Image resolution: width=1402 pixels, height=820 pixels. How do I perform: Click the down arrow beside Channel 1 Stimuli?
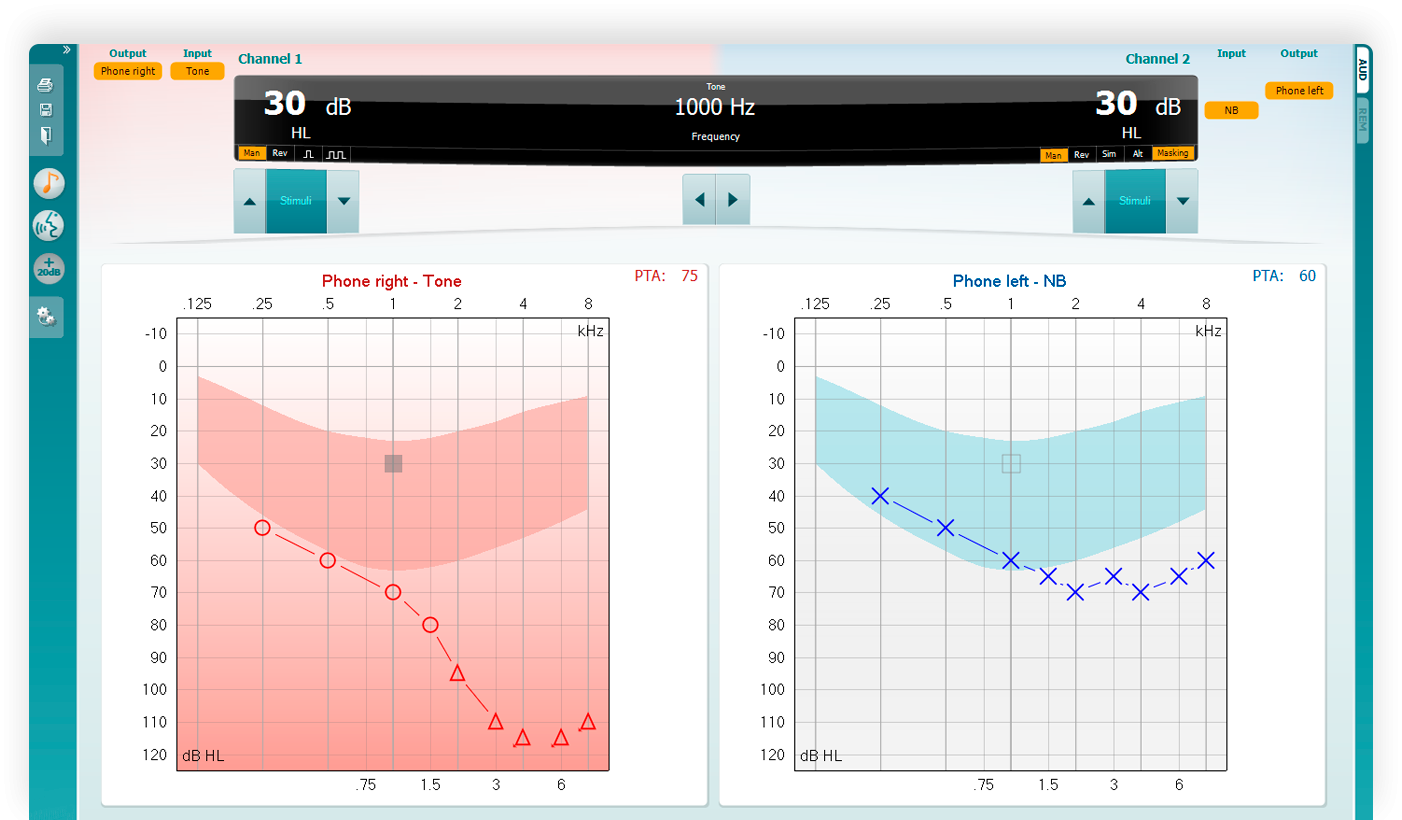343,200
